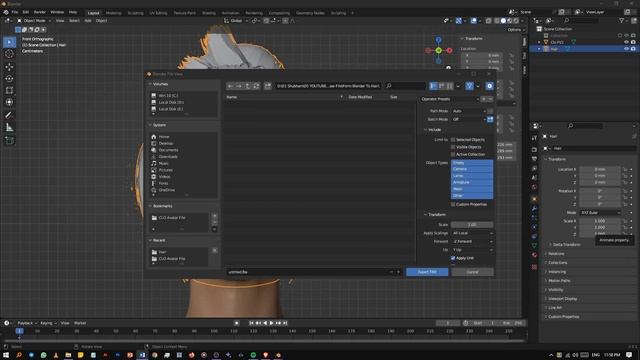Screen dimensions: 640x360
Task: Open rotation Mode XYZ Euler dropdown
Action: (x=600, y=213)
